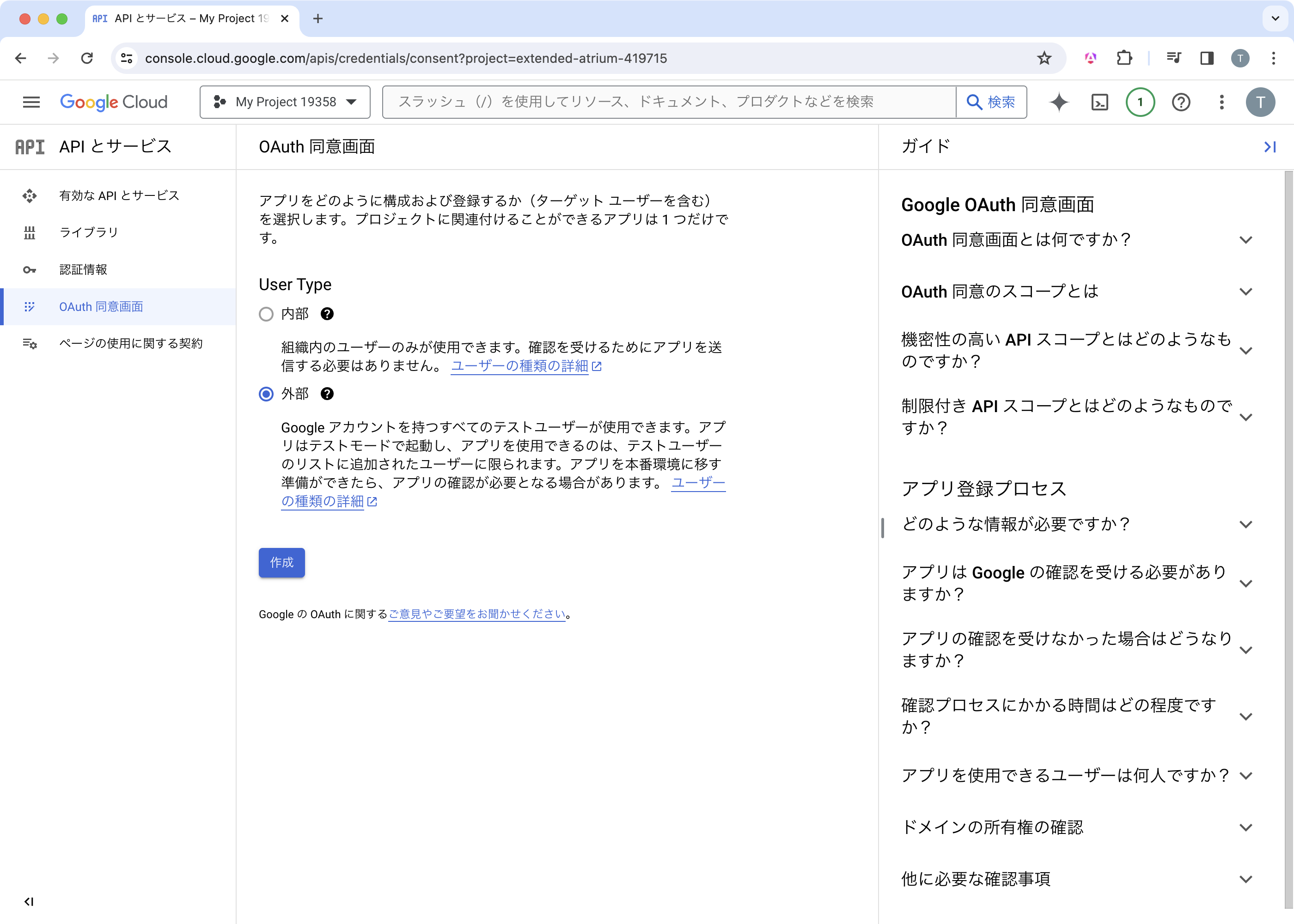The image size is (1294, 924).
Task: Click the guide panel resize handle
Action: (x=883, y=528)
